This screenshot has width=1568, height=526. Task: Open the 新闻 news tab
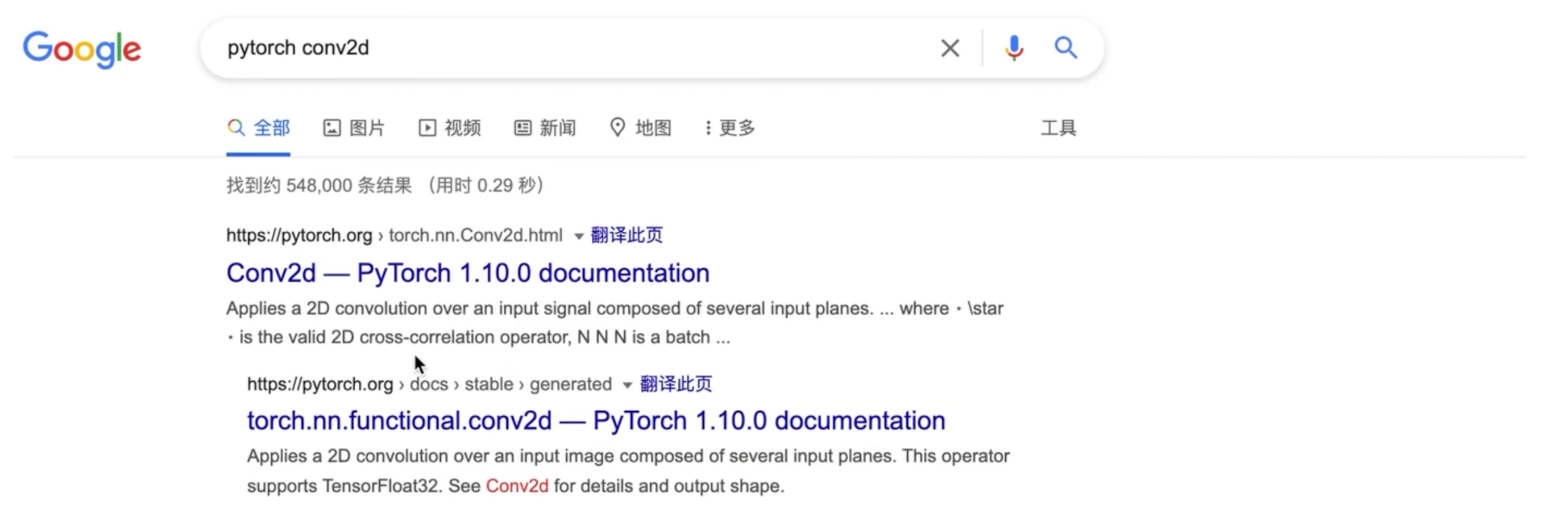click(x=545, y=128)
